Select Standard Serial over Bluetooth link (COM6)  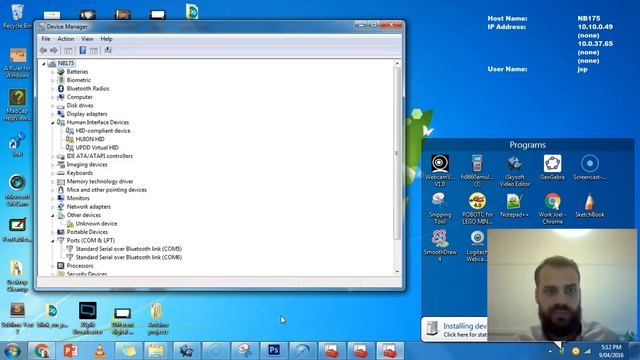click(x=129, y=258)
